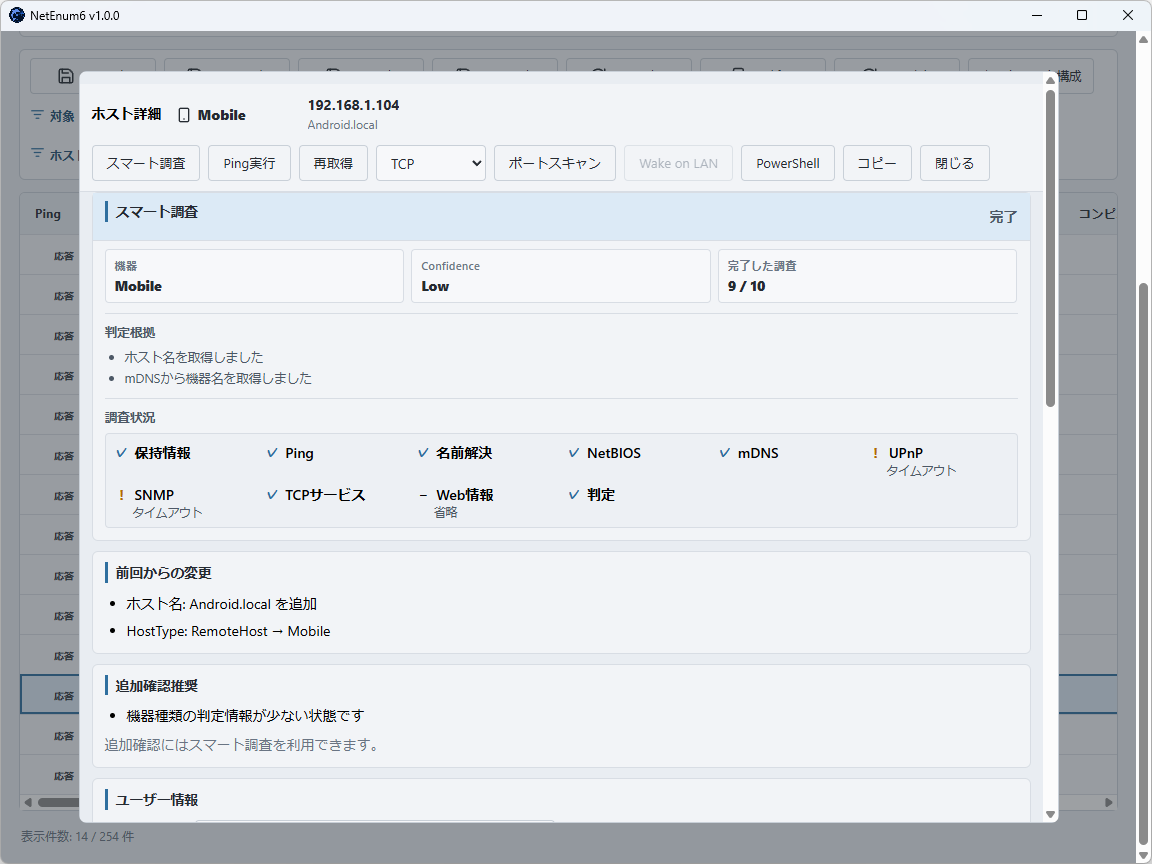Open PowerShell for this host
Screen dimensions: 1152x864
[x=788, y=163]
